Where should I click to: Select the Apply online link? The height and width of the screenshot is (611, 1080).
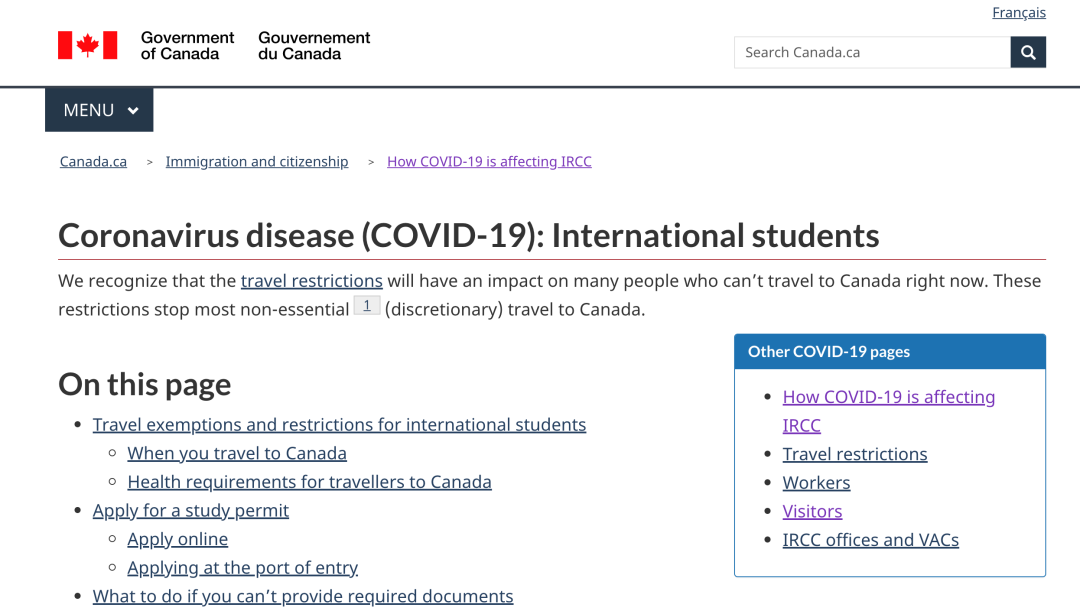pos(178,540)
